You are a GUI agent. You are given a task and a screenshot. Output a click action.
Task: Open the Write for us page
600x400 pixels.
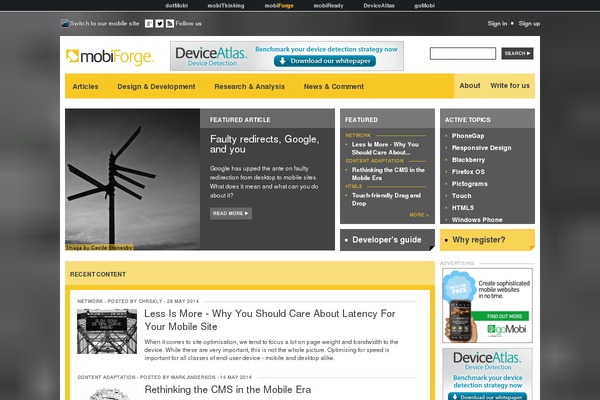click(x=510, y=86)
